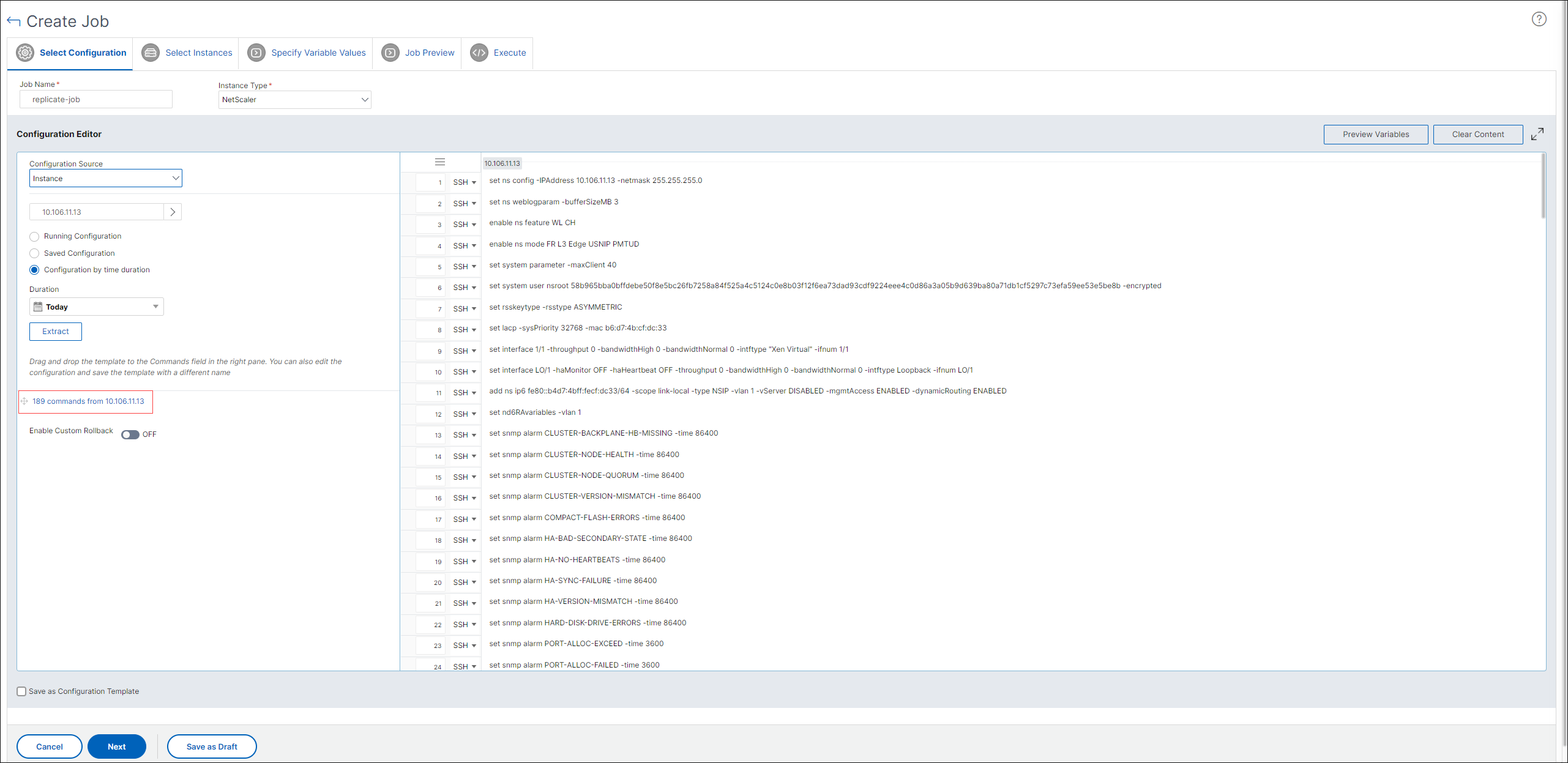Select Saved Configuration radio button
The image size is (1568, 763).
coord(34,253)
